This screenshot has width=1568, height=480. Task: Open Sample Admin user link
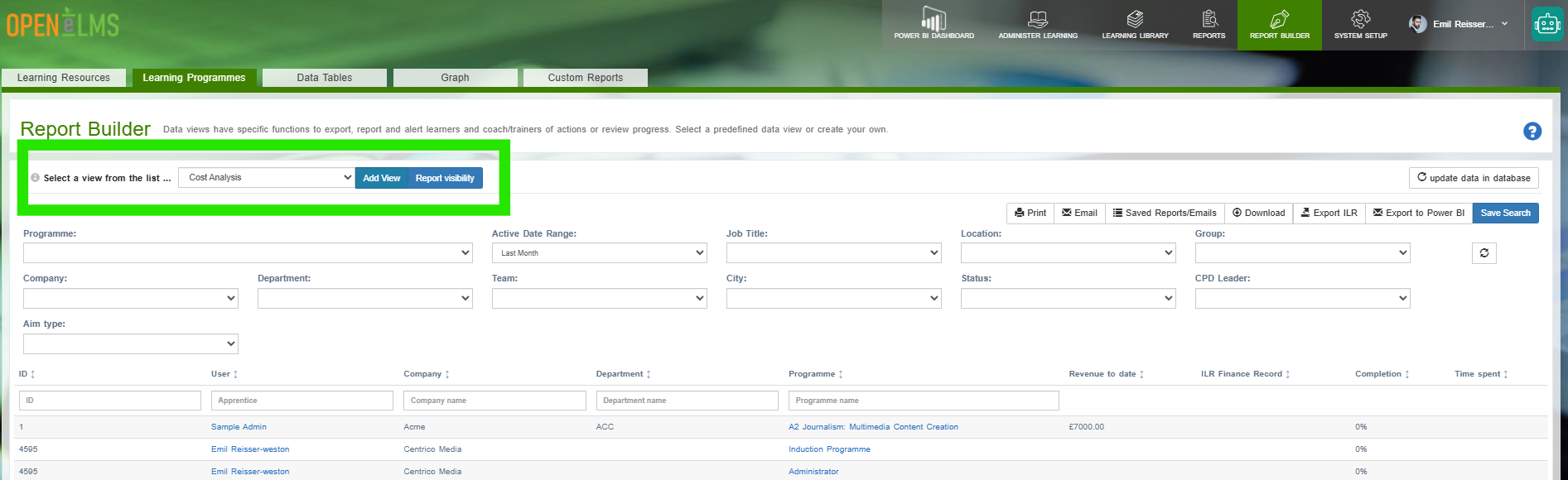[239, 427]
